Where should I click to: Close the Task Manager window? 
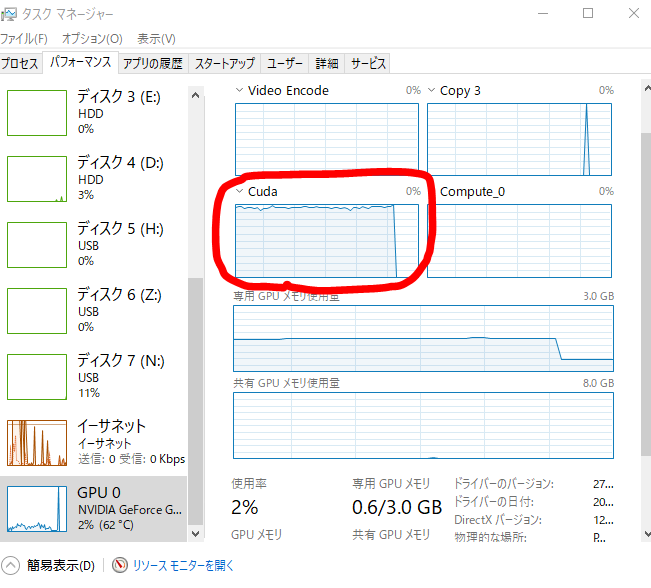[x=634, y=13]
